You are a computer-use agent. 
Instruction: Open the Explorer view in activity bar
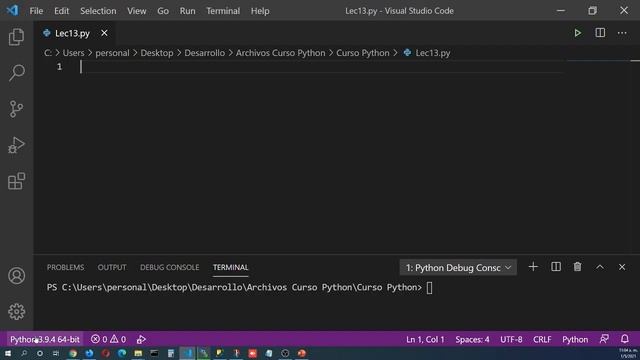16,37
